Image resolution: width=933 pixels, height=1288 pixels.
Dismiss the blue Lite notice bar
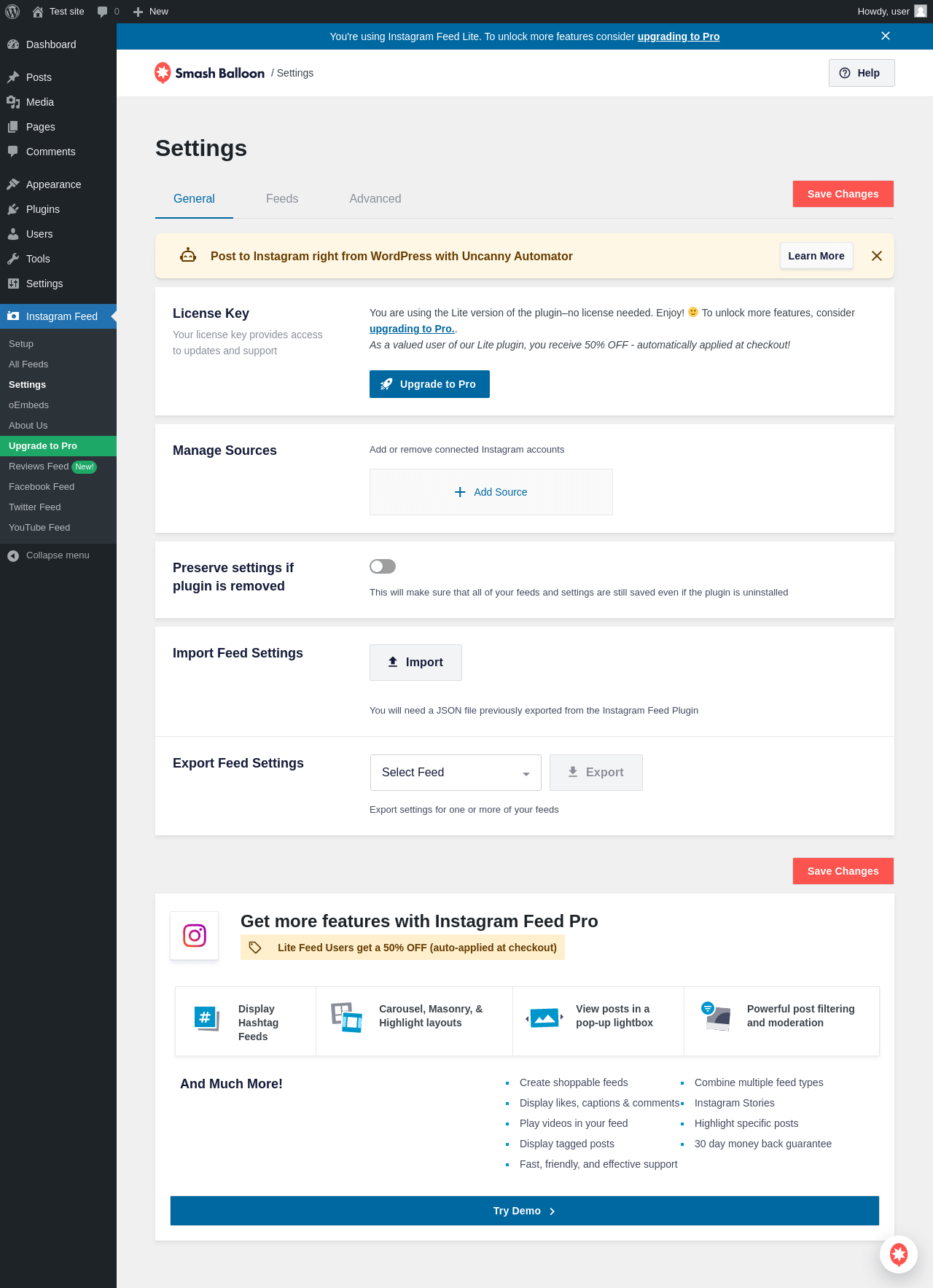[x=886, y=36]
